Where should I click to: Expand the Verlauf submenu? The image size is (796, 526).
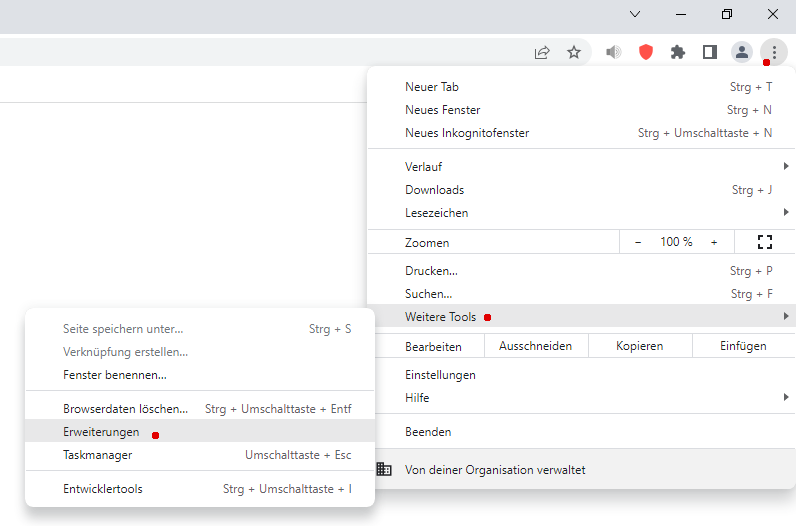[580, 167]
